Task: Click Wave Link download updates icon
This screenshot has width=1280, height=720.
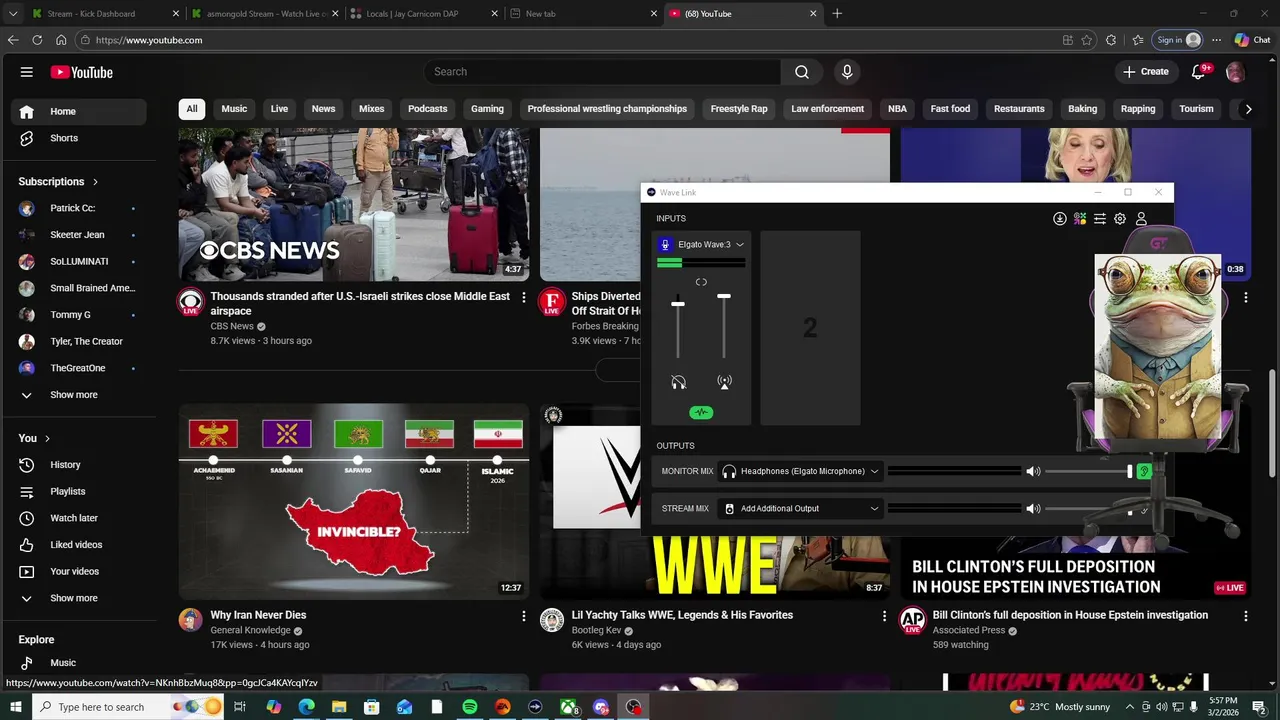Action: coord(1060,218)
